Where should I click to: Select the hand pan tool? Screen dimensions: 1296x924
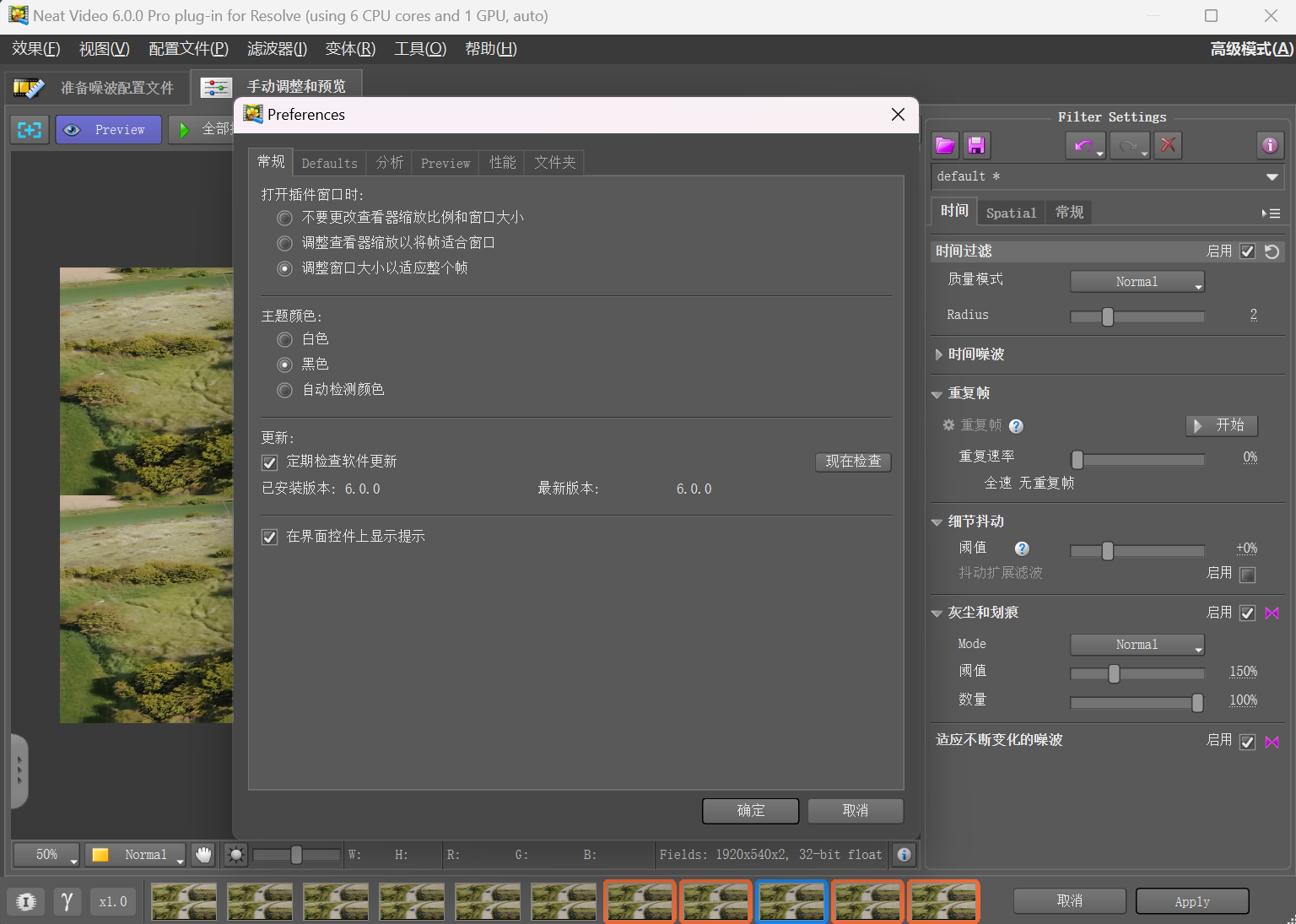[203, 855]
